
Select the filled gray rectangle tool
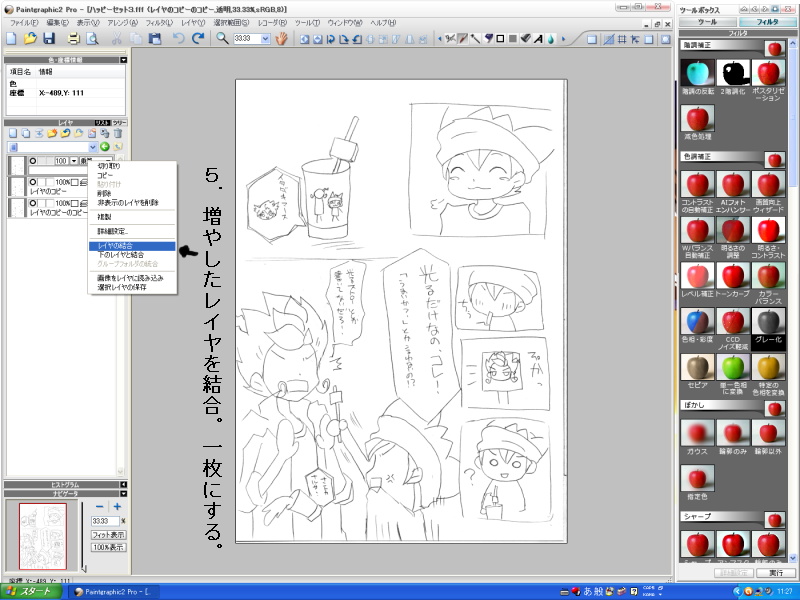coord(513,39)
